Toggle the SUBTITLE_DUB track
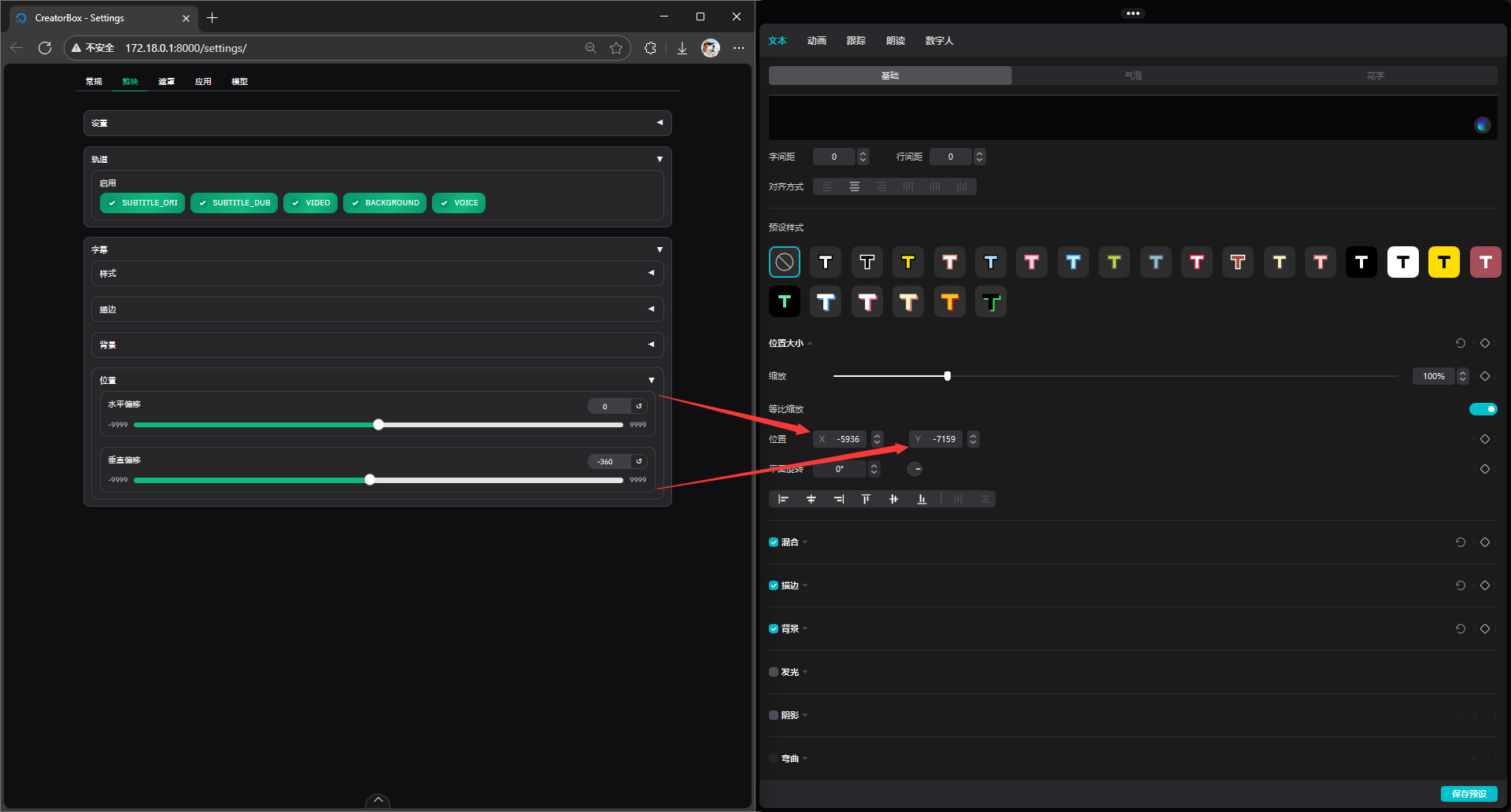 [x=234, y=203]
